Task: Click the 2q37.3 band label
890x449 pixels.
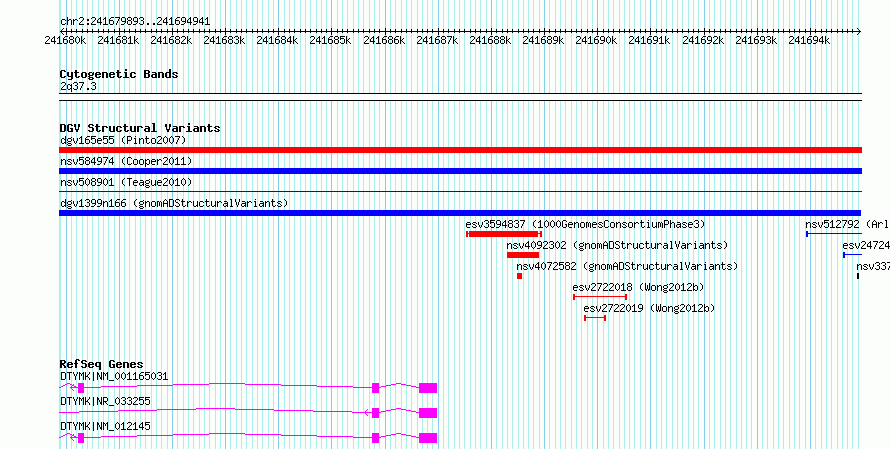Action: point(78,87)
